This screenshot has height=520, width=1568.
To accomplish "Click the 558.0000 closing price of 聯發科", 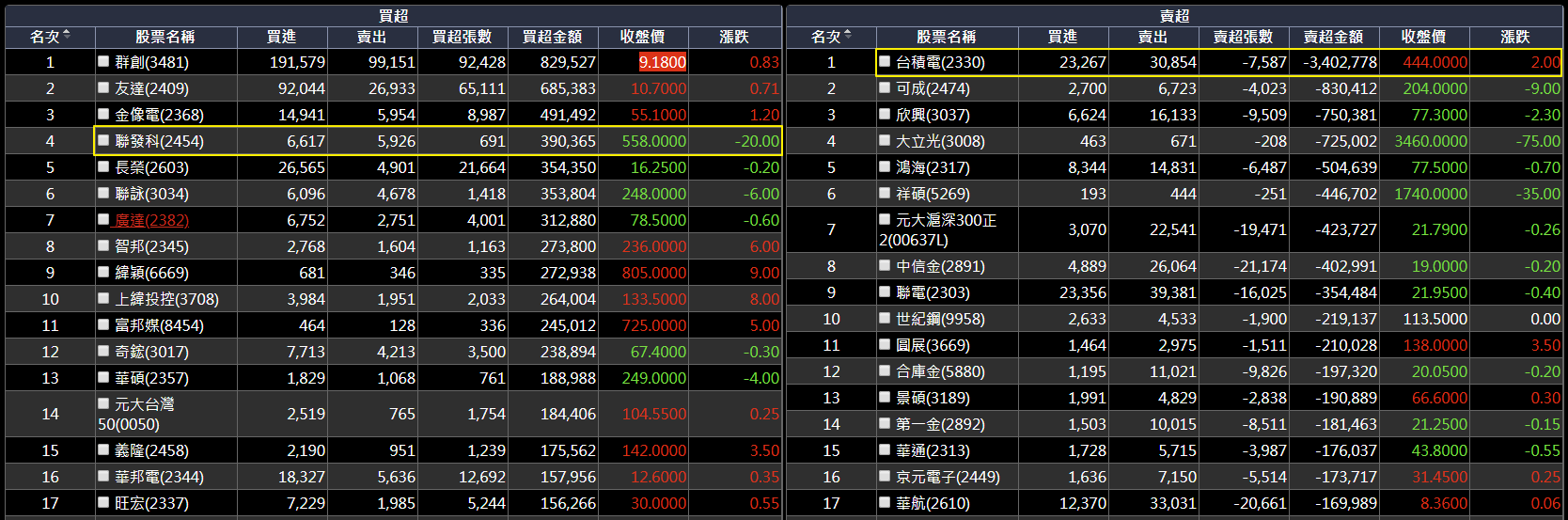I will coord(654,141).
